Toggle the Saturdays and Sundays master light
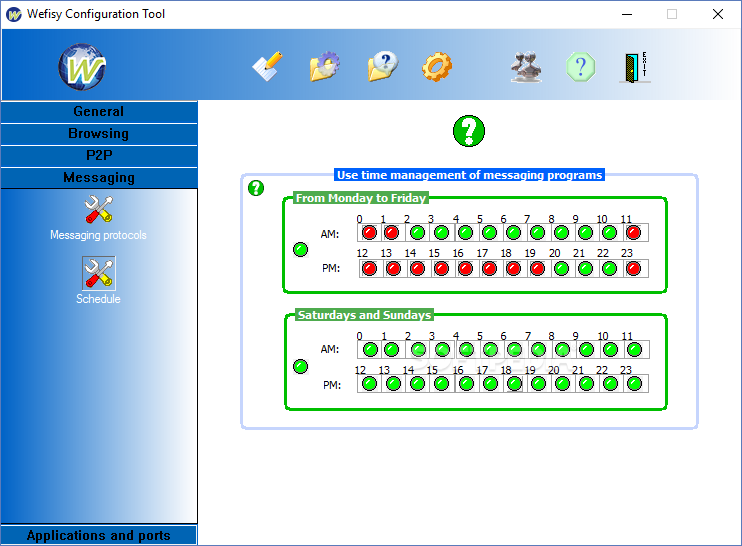Viewport: 742px width, 546px height. click(300, 366)
